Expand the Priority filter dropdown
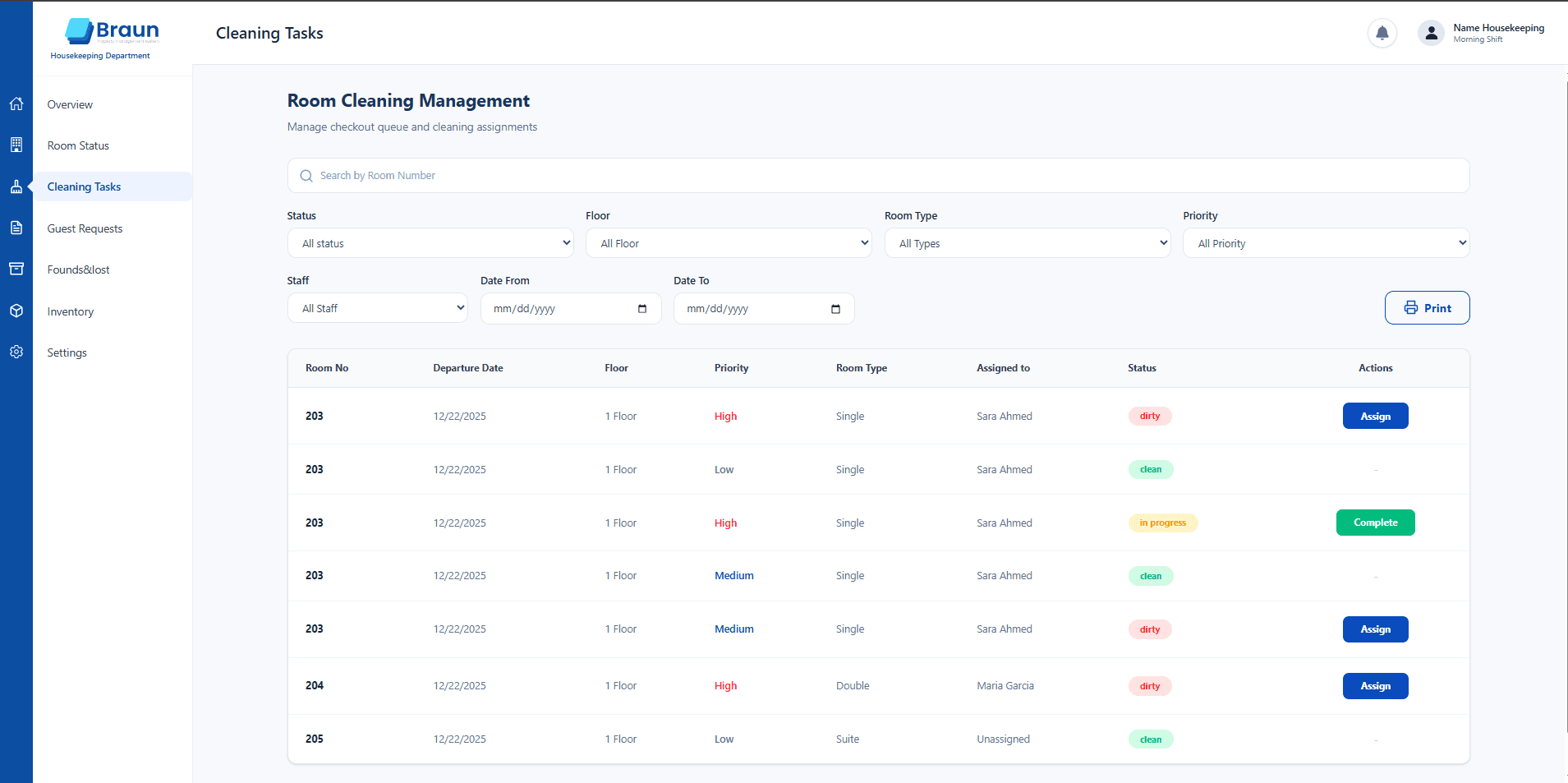Viewport: 1568px width, 783px height. tap(1326, 243)
